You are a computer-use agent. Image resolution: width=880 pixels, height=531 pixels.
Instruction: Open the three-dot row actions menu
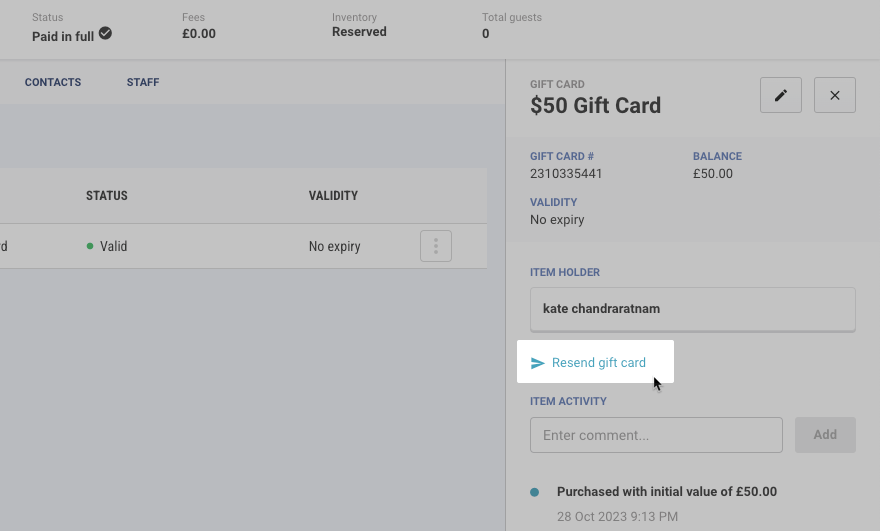[x=436, y=246]
